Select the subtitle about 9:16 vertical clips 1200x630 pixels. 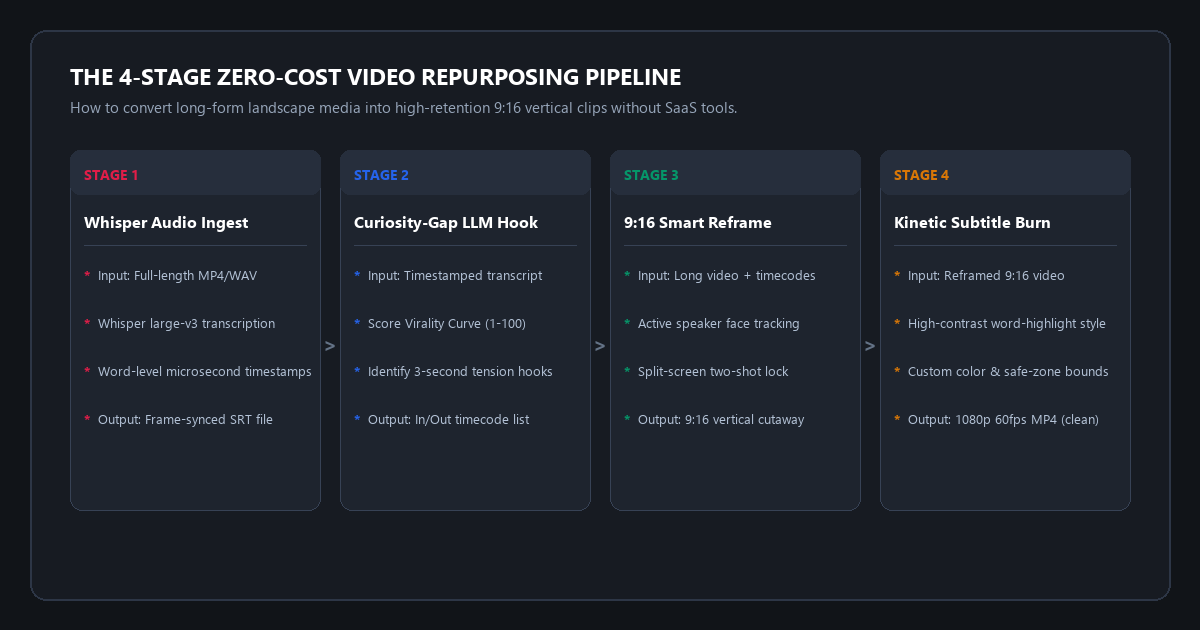tap(404, 108)
